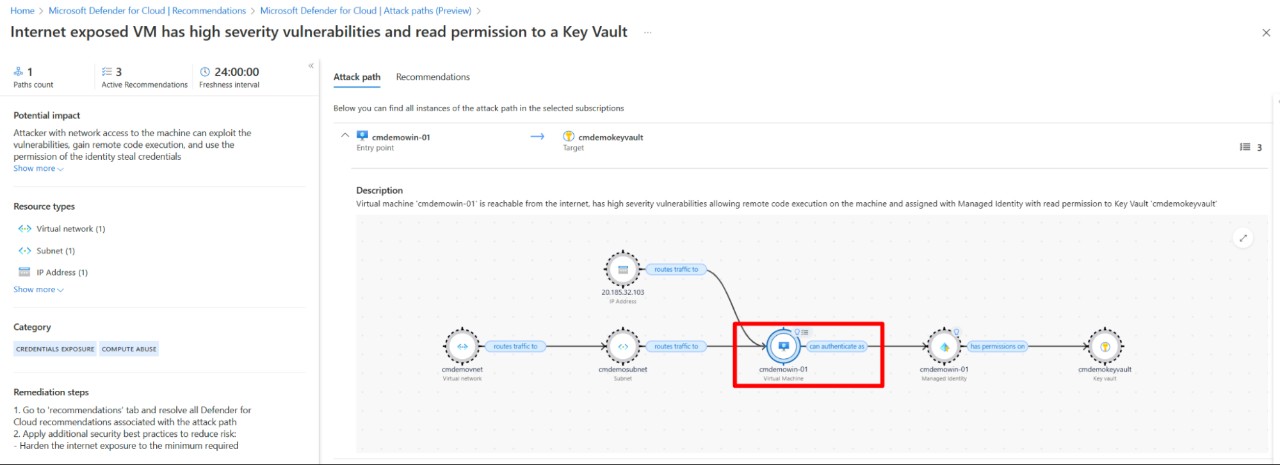Select the cmdemokeyvault Key vault node
1280x465 pixels.
(1105, 346)
